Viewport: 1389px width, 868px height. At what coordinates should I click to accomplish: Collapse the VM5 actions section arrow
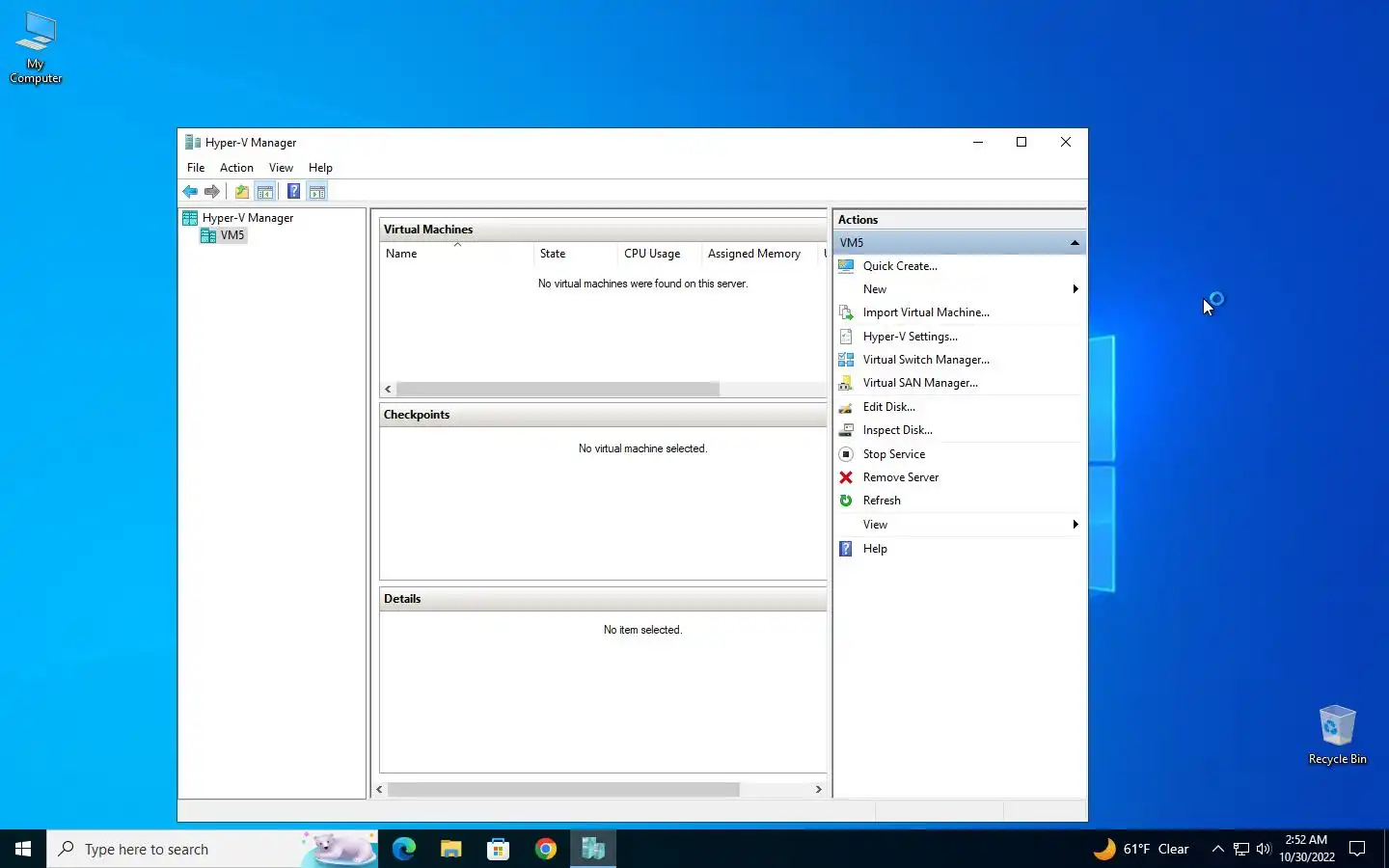[x=1075, y=243]
